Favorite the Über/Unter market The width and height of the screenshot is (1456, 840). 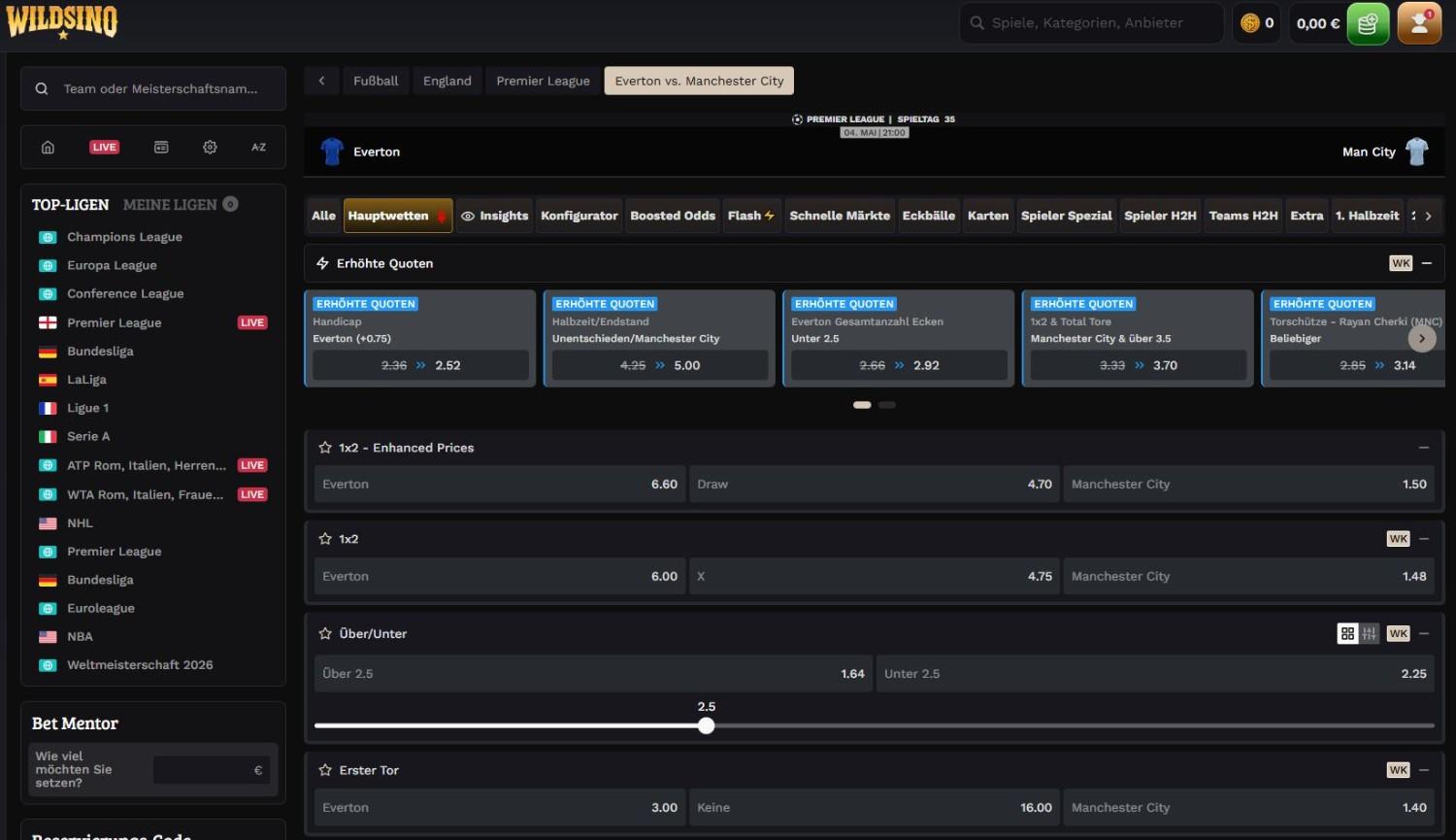325,634
